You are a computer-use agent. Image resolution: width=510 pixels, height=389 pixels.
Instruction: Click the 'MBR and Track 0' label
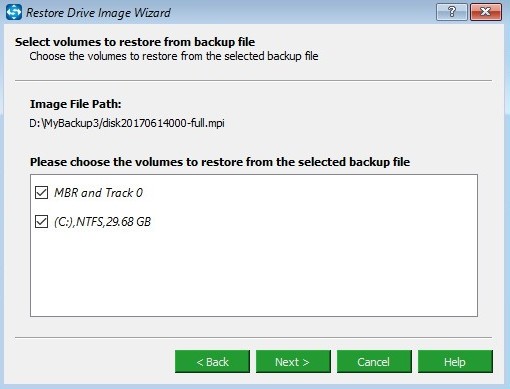pyautogui.click(x=99, y=193)
